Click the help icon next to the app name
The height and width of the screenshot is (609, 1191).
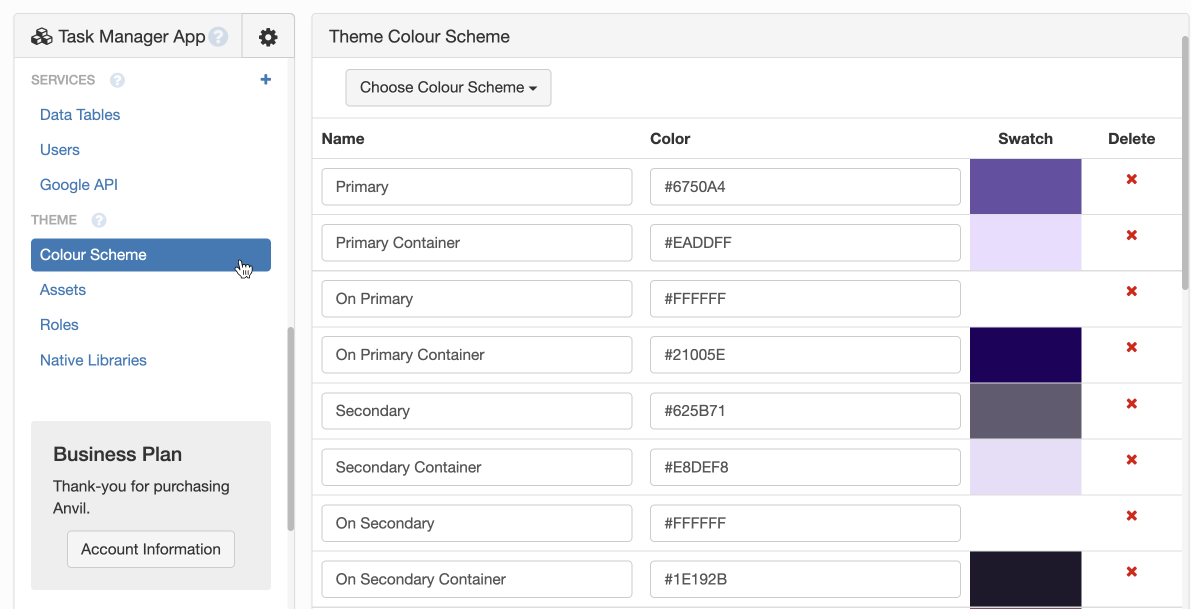coord(218,36)
